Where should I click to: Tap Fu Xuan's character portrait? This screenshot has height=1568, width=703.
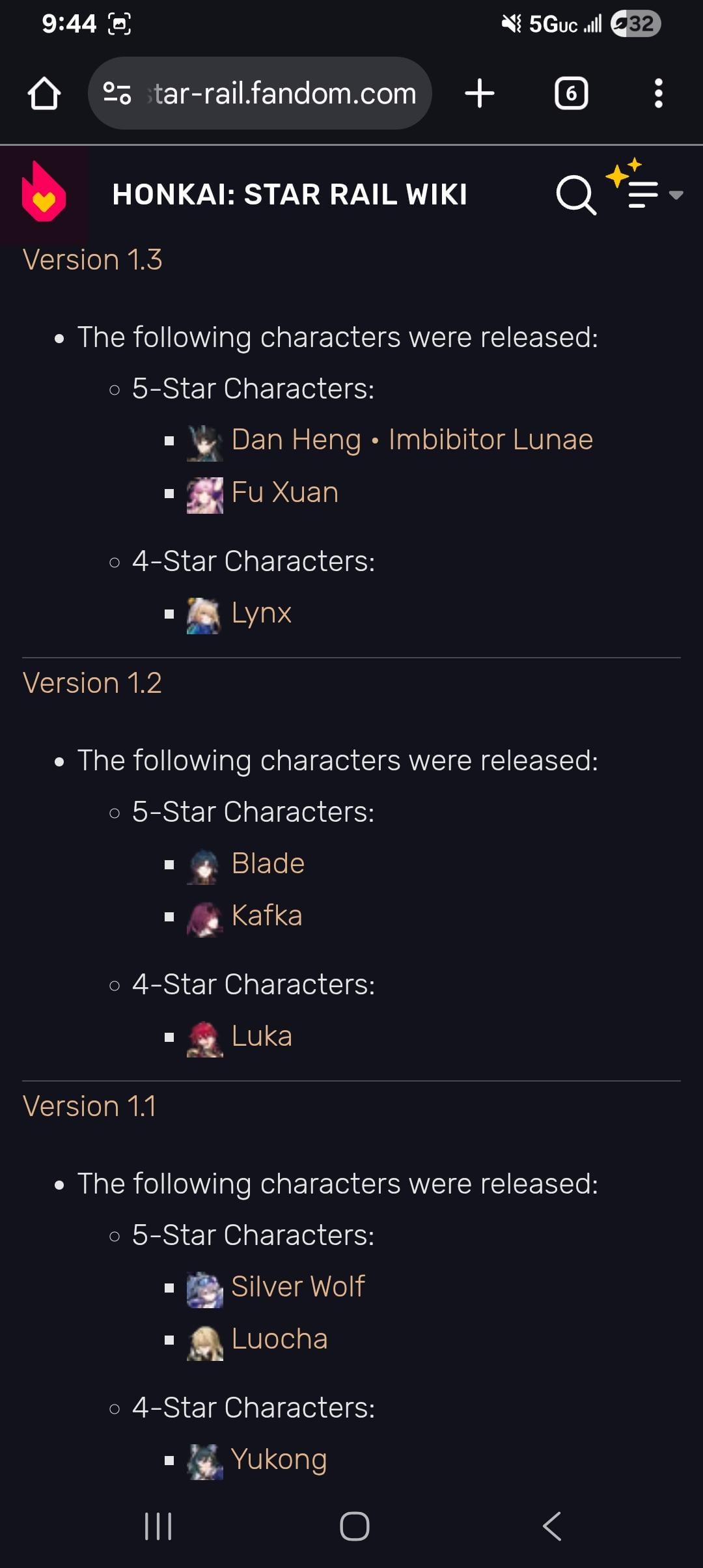(x=204, y=495)
